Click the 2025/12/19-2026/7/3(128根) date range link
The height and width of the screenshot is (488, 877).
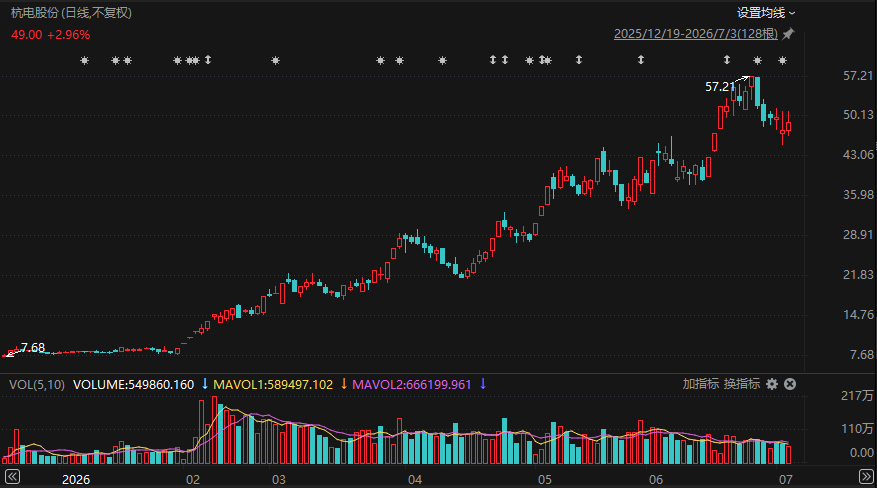pos(696,34)
